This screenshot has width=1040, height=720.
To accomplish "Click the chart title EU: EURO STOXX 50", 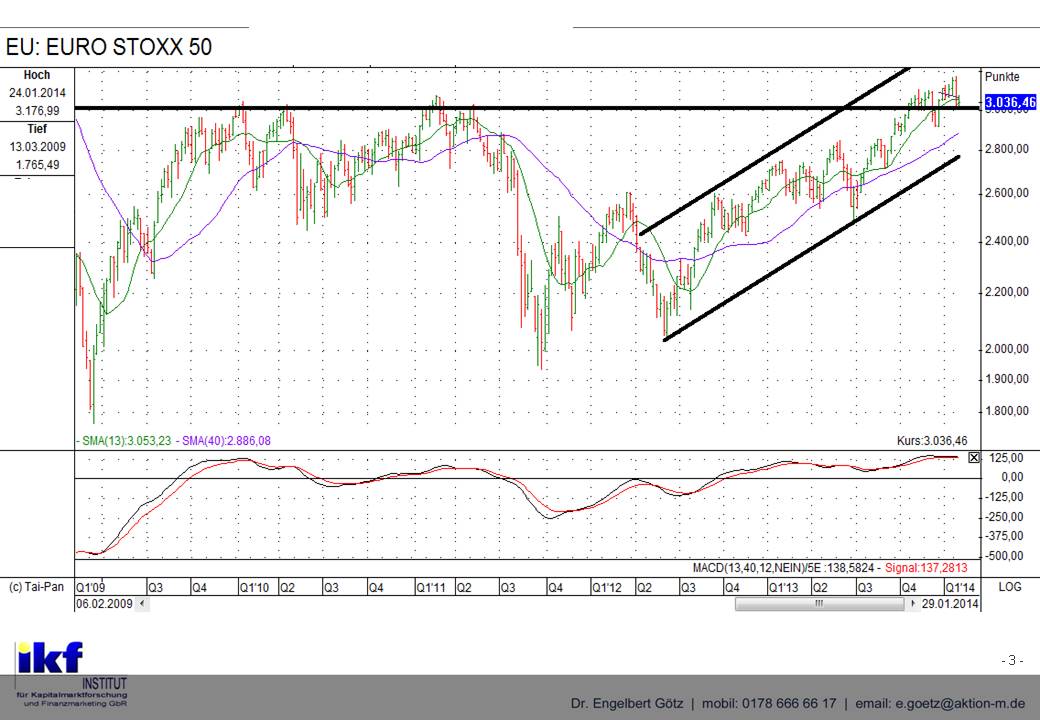I will [x=109, y=47].
